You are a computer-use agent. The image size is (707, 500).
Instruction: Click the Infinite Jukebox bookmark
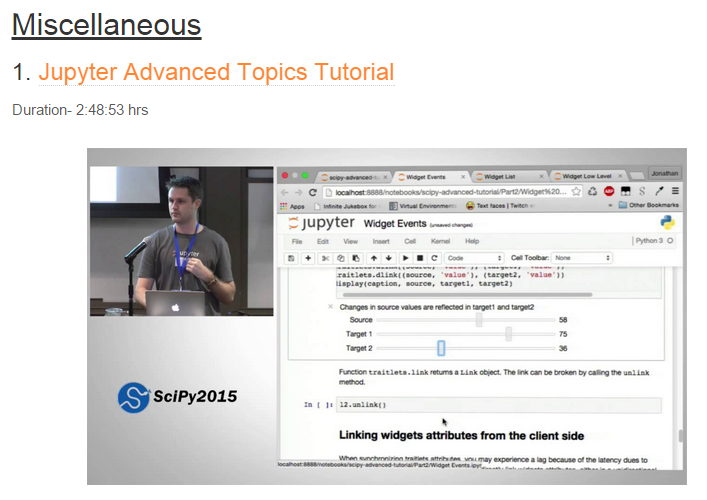point(346,206)
